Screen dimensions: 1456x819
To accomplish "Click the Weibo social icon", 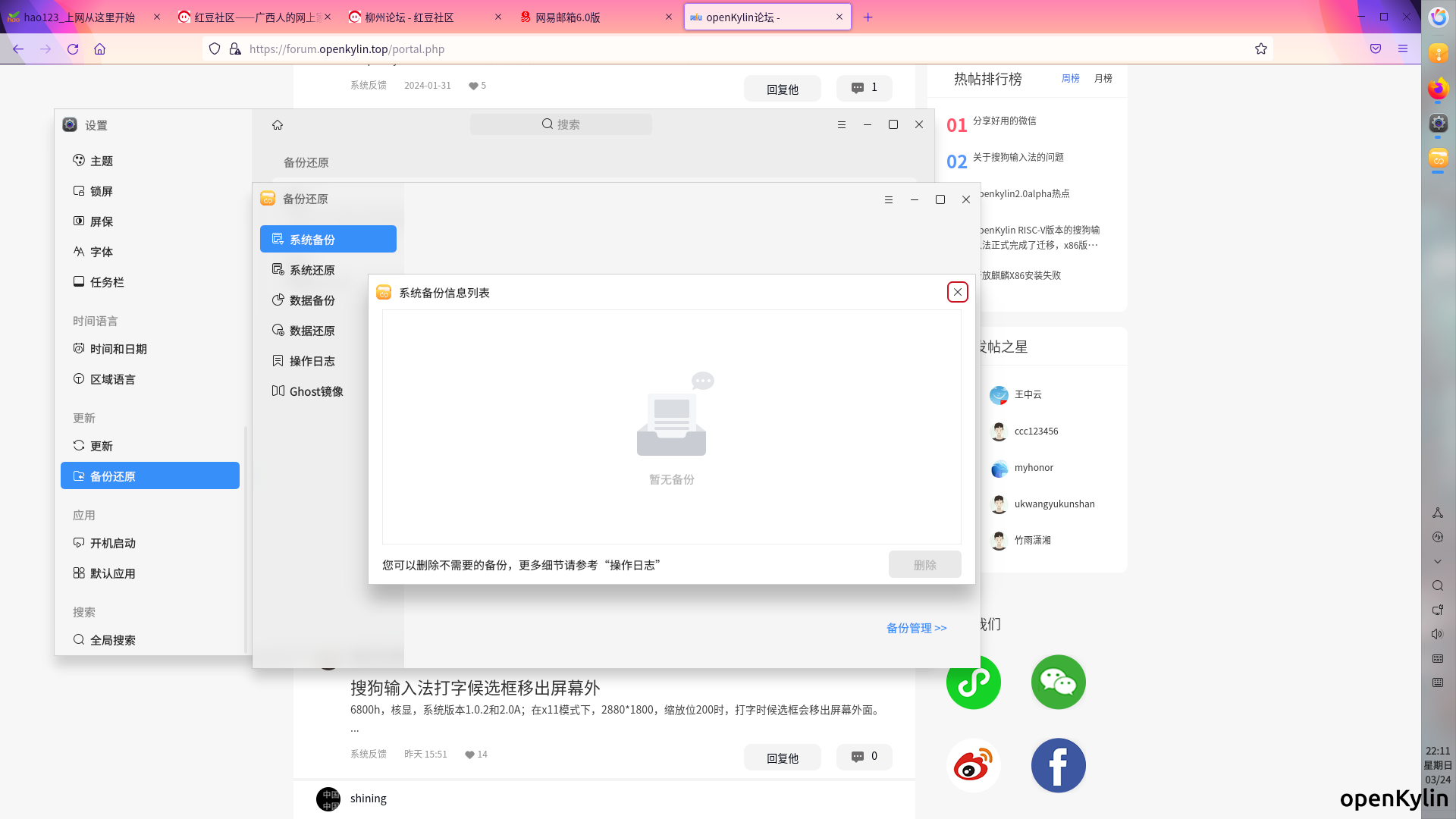I will (973, 766).
